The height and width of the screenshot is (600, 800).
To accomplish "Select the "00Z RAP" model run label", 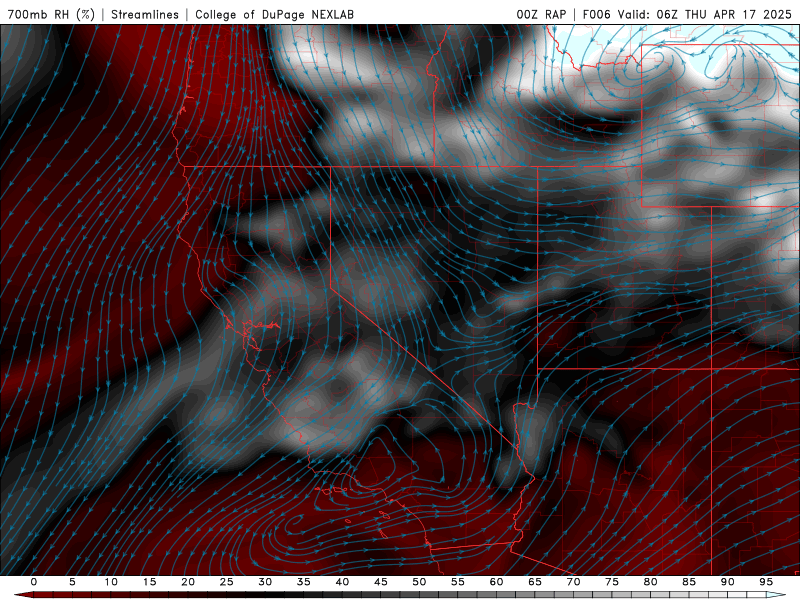I will click(541, 14).
